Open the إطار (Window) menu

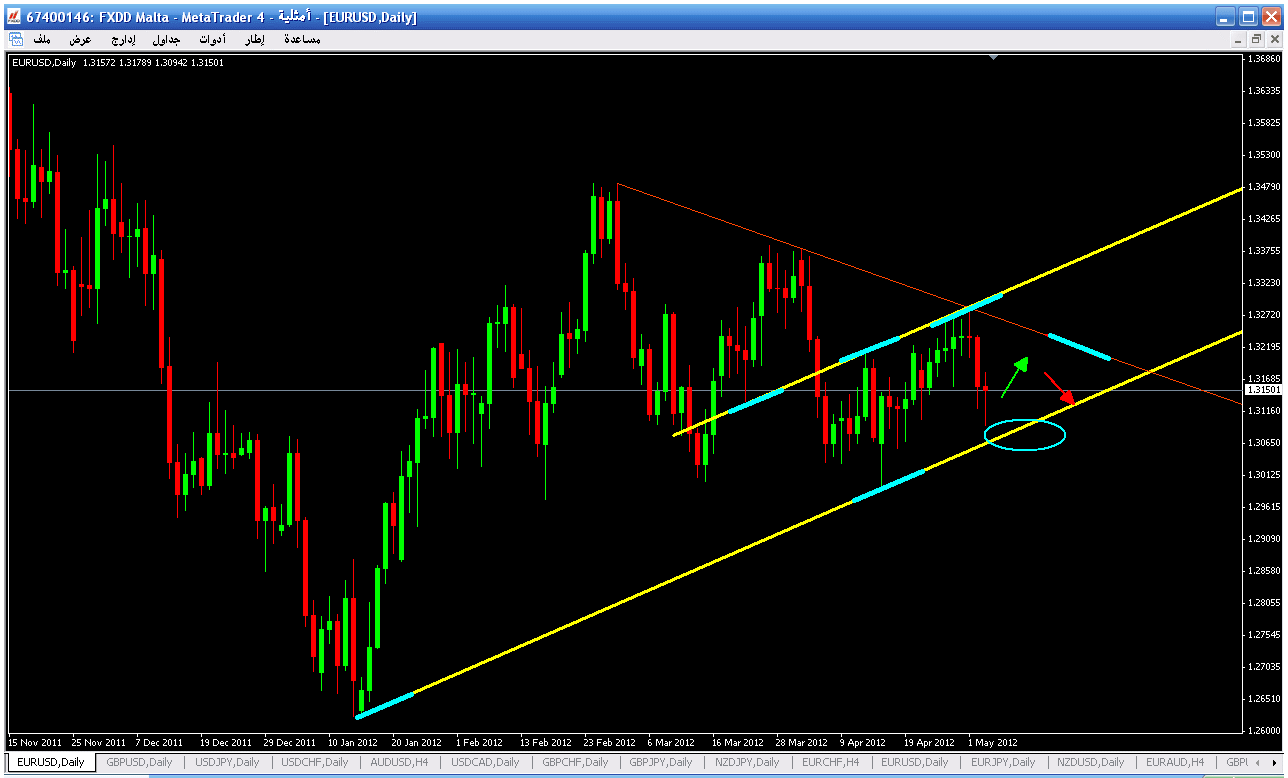[x=255, y=39]
